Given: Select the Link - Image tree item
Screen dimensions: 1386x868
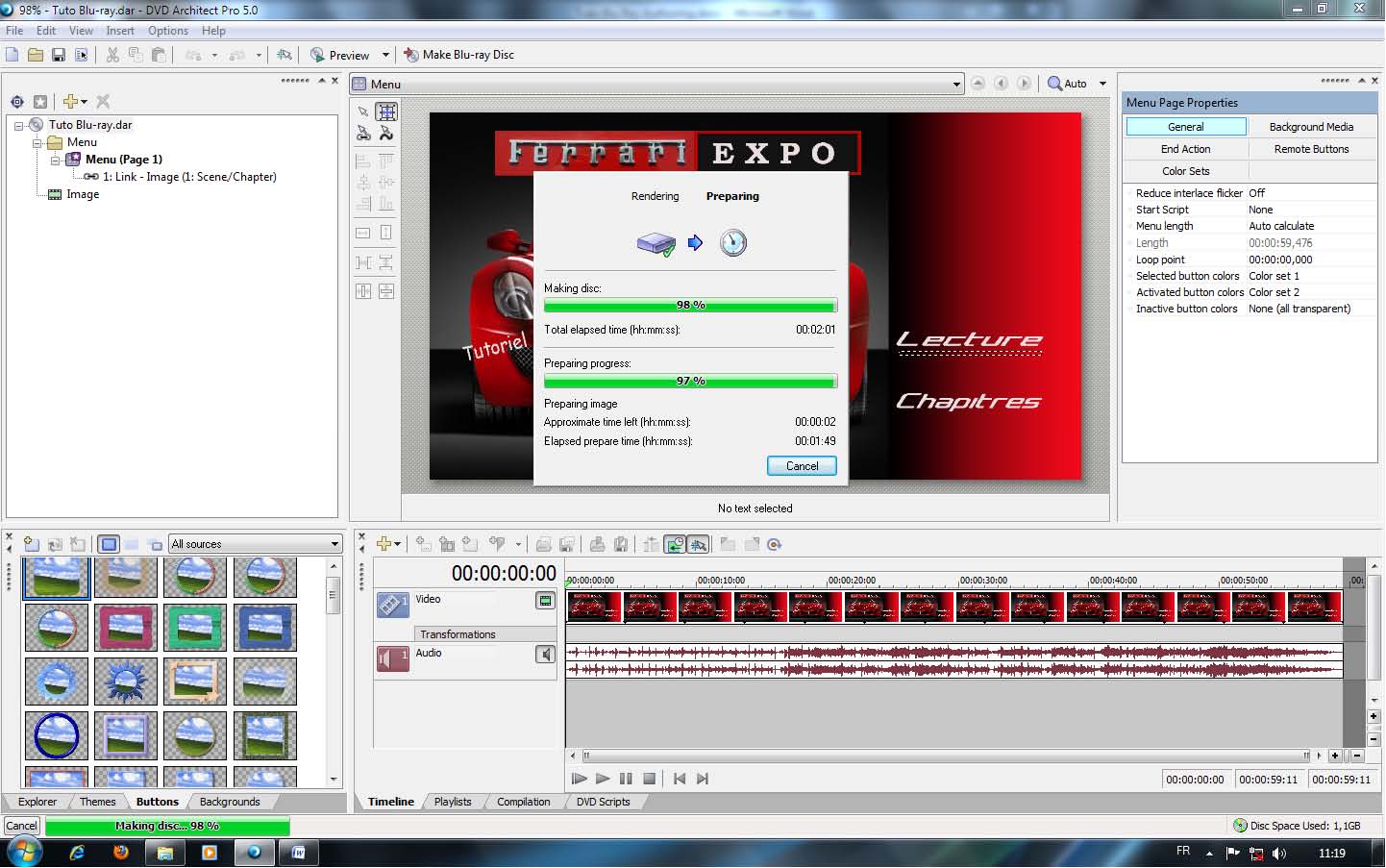Looking at the screenshot, I should (x=189, y=177).
